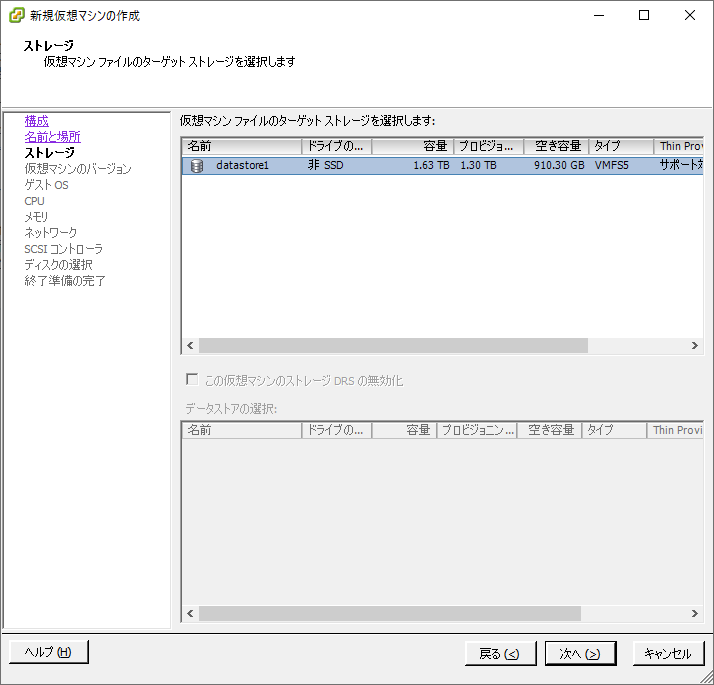Viewport: 714px width, 685px height.
Task: Click lower table scroll left arrow
Action: coord(190,613)
